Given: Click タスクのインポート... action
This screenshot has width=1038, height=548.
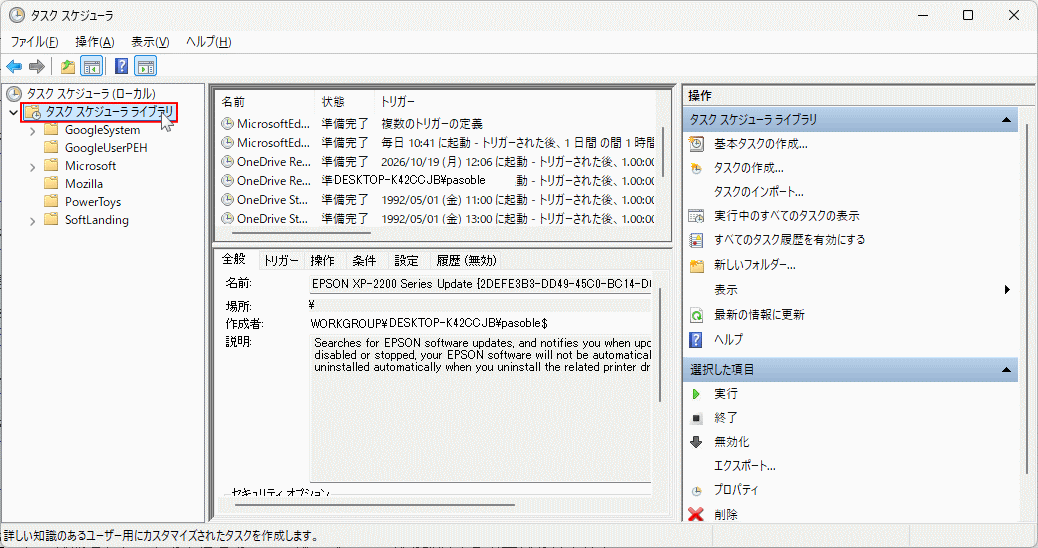Looking at the screenshot, I should 759,192.
